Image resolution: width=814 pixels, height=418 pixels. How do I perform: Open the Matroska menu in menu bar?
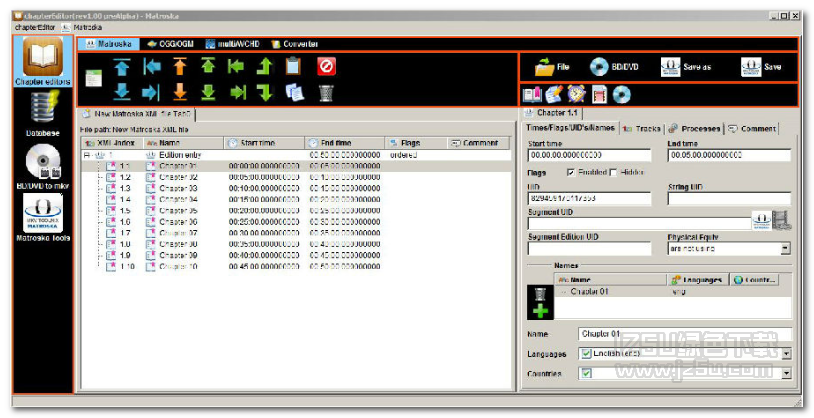point(83,28)
